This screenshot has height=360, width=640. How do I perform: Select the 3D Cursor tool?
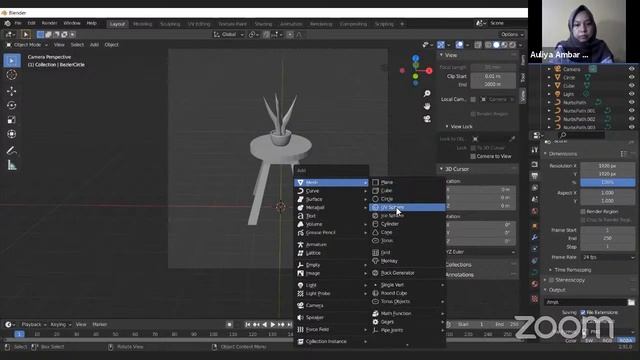coord(12,75)
